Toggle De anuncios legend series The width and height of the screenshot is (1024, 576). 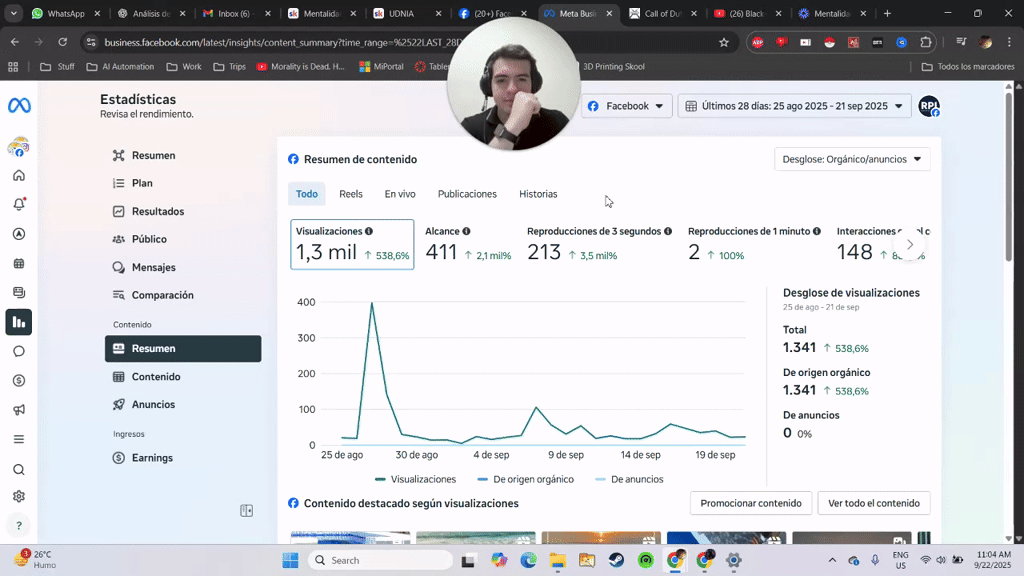pyautogui.click(x=630, y=479)
